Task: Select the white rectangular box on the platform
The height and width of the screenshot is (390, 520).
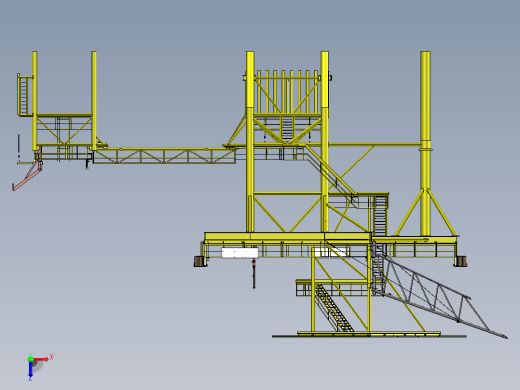Action: tap(240, 252)
